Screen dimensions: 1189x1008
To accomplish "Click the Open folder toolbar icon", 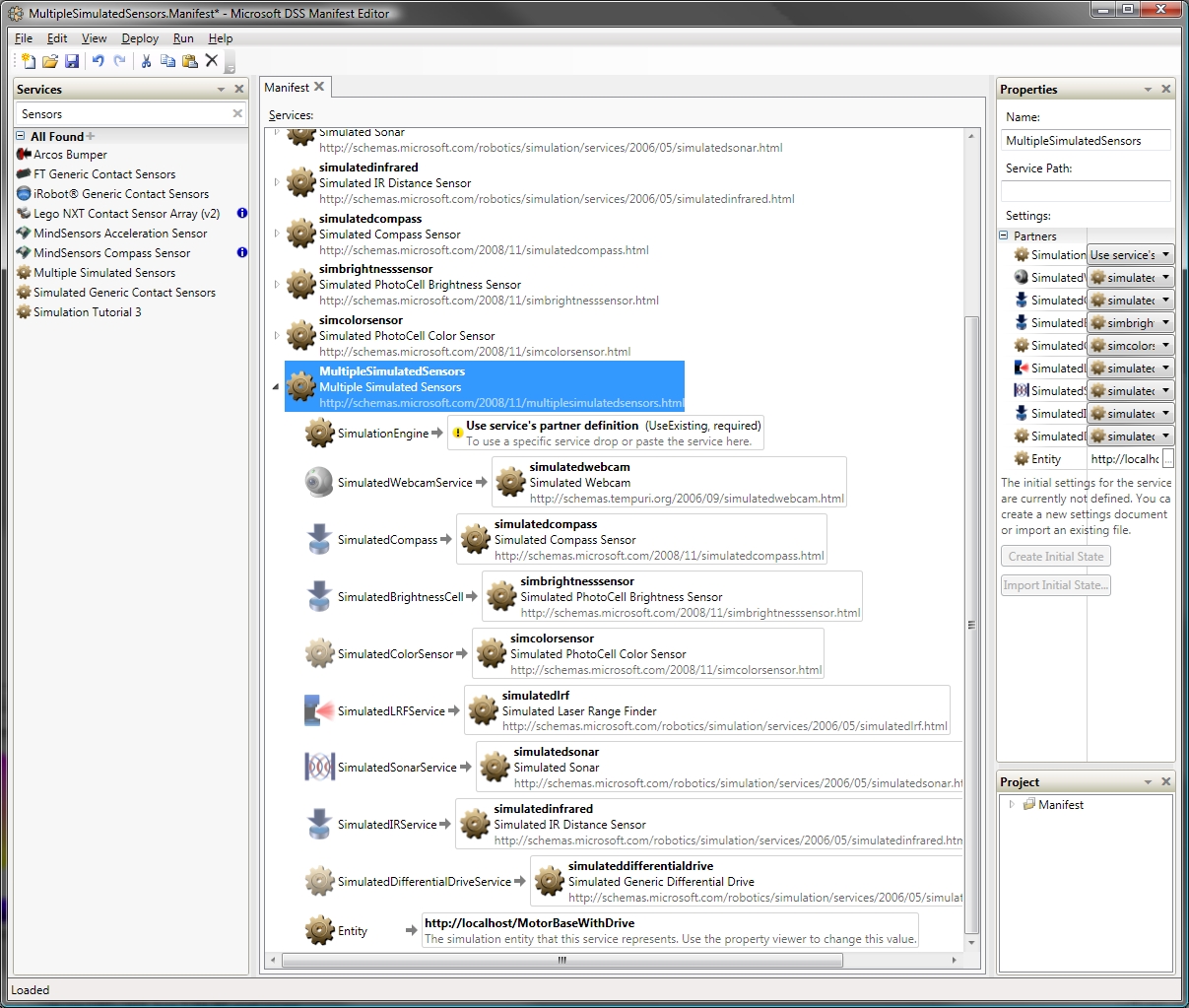I will point(49,61).
